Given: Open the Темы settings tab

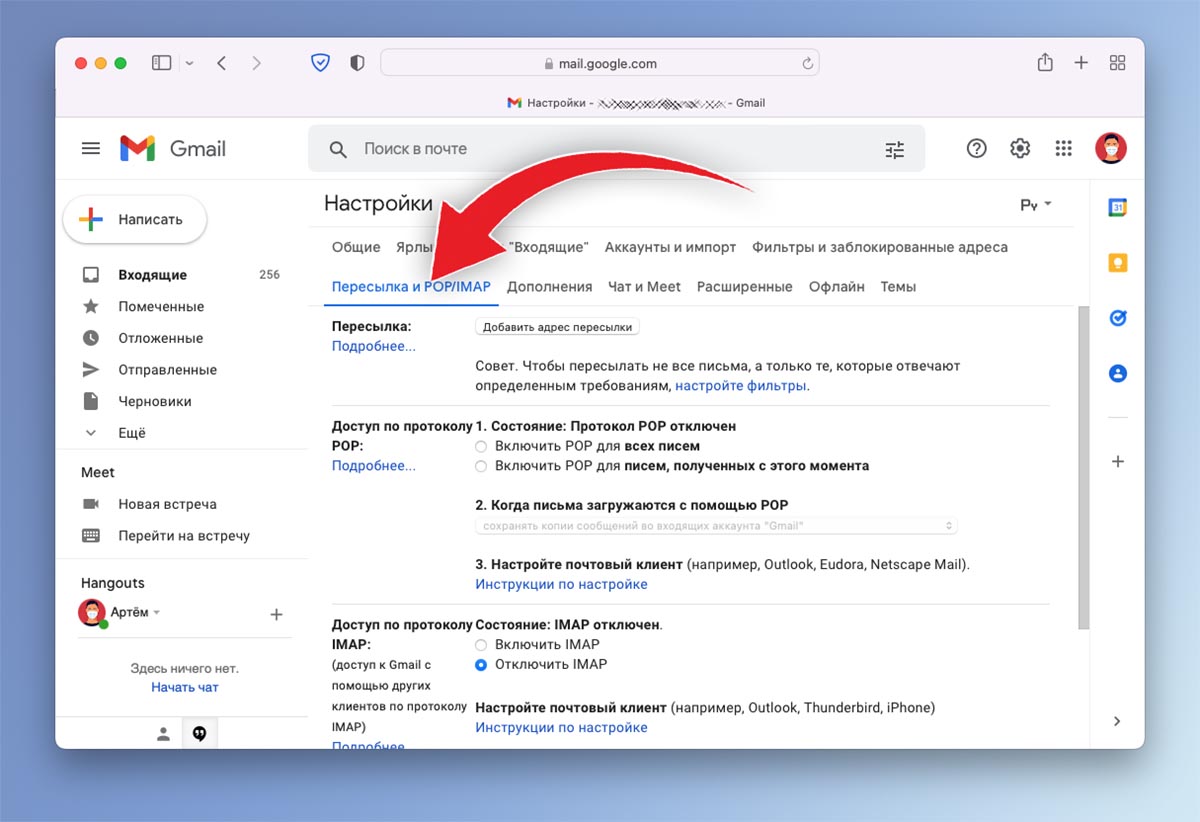Looking at the screenshot, I should tap(898, 287).
